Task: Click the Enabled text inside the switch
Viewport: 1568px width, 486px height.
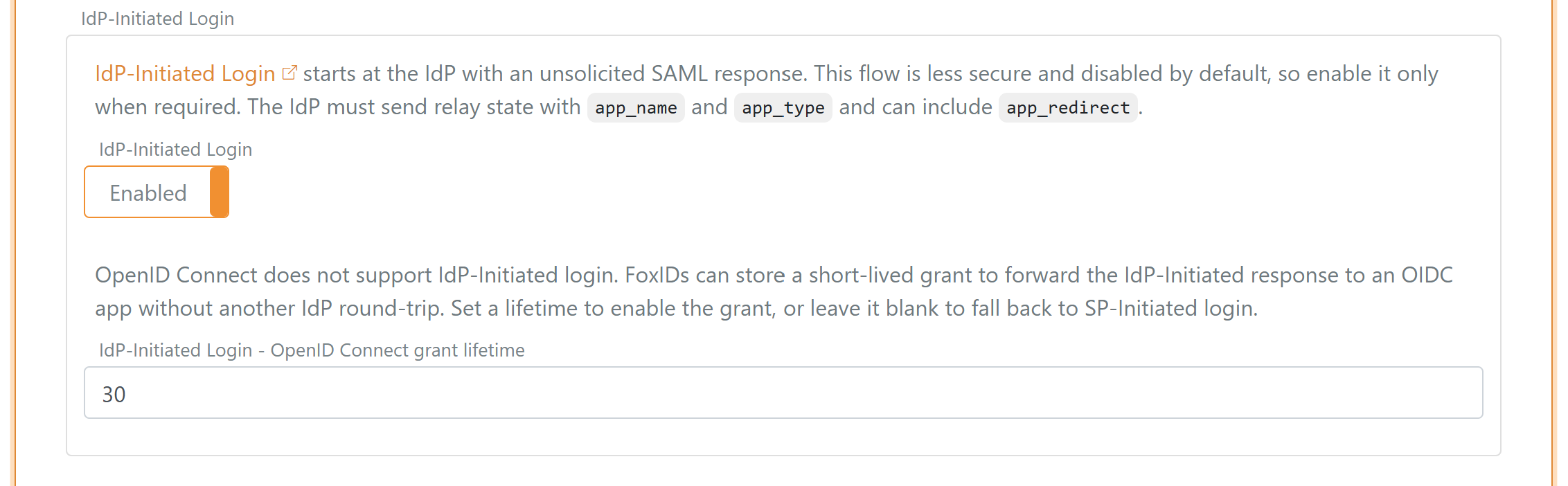Action: pos(147,192)
